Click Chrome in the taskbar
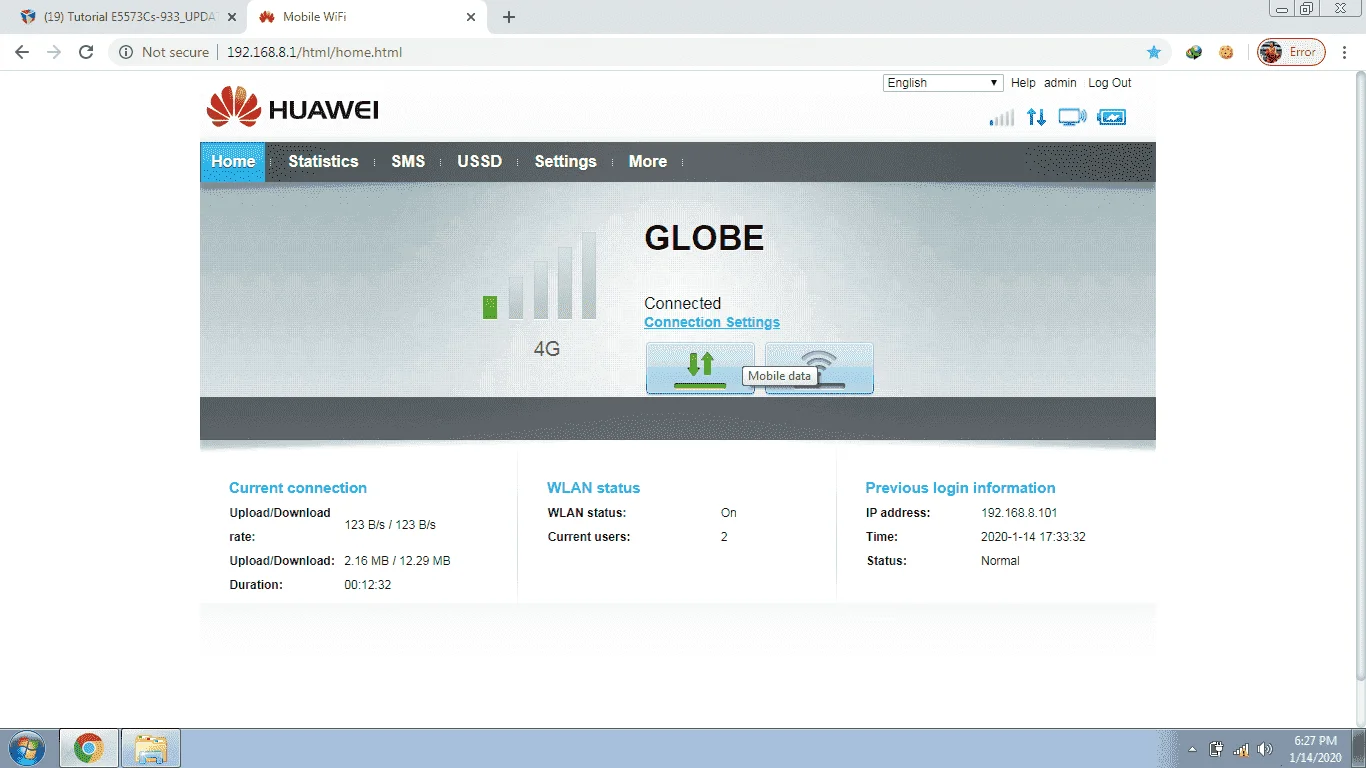 click(x=88, y=748)
